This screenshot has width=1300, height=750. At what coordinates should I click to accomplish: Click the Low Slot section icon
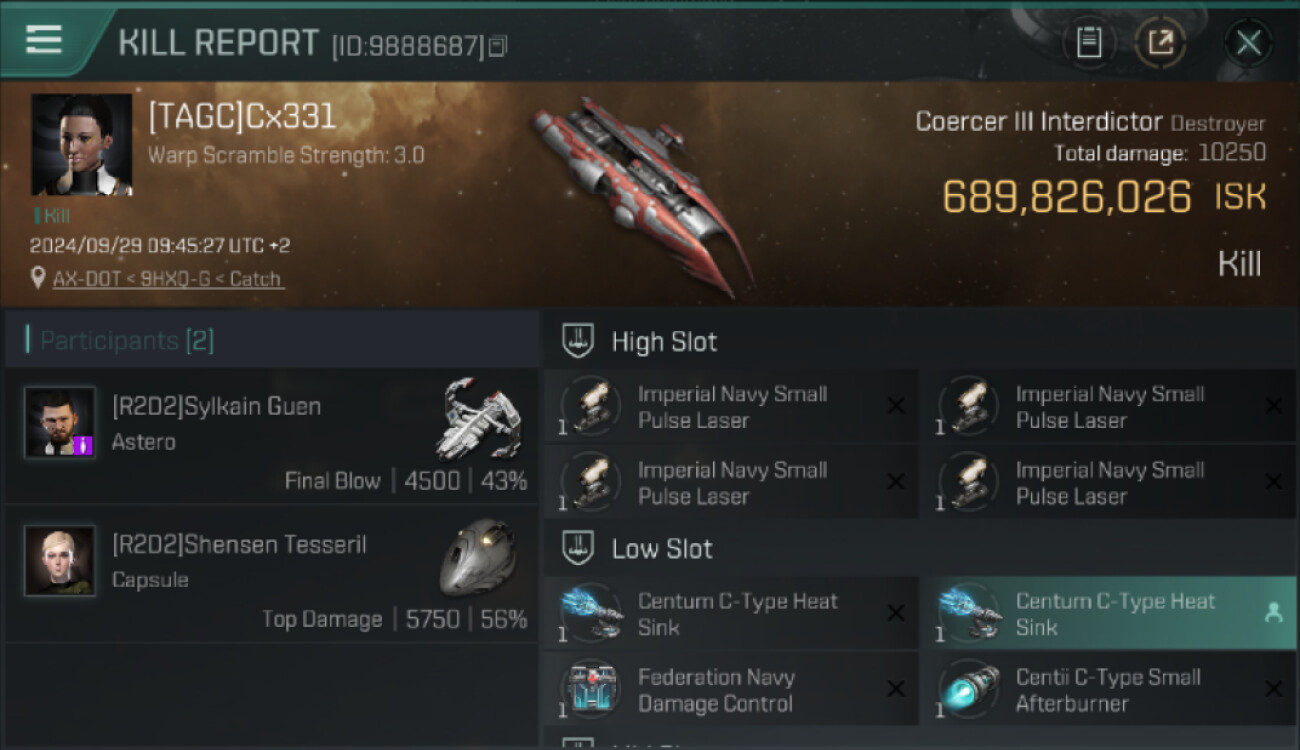[577, 548]
